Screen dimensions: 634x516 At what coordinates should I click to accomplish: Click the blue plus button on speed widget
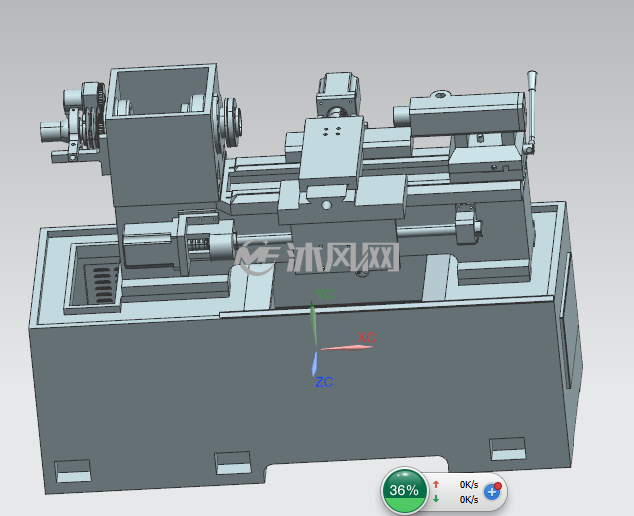492,492
